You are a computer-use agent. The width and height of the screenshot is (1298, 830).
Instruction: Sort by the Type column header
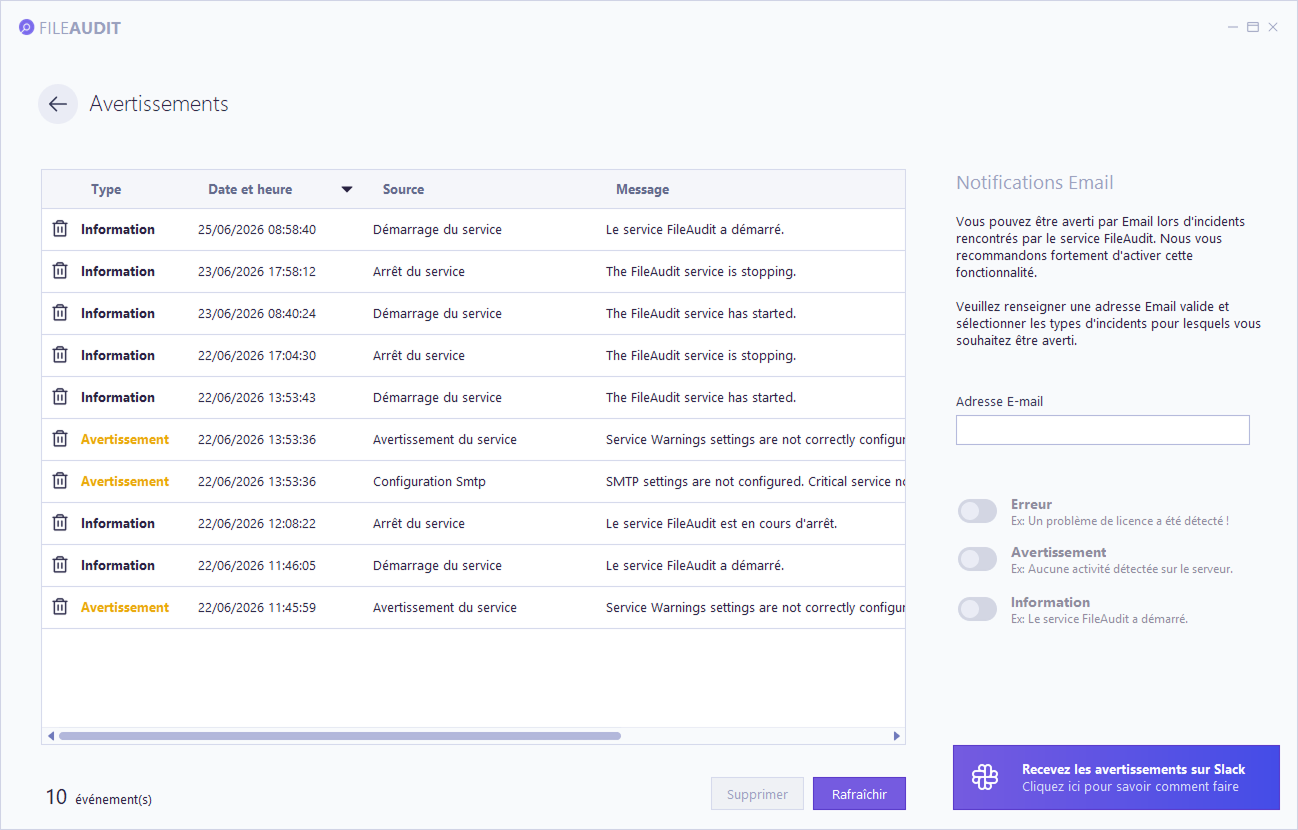(x=106, y=189)
